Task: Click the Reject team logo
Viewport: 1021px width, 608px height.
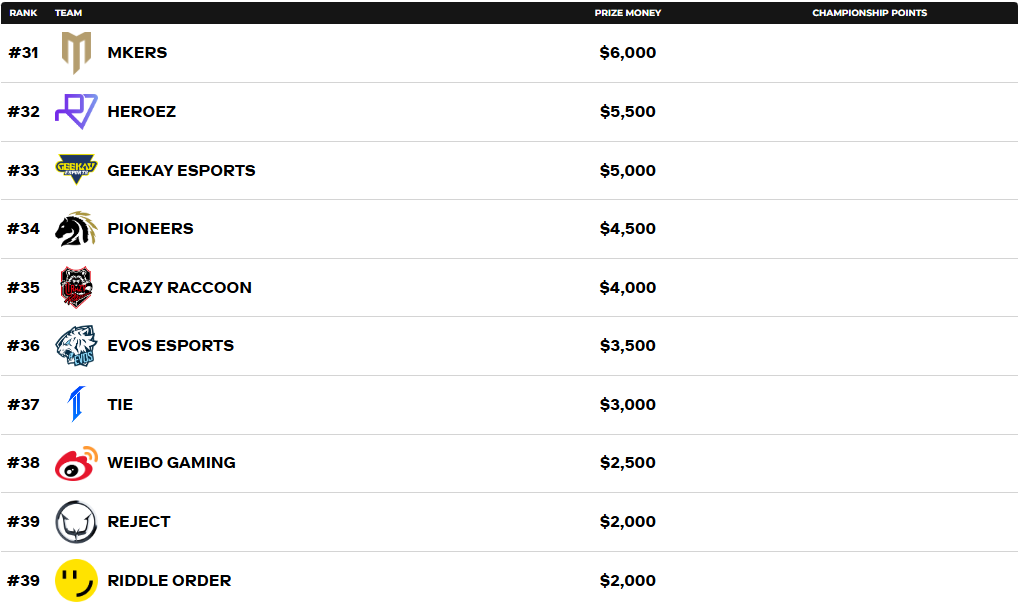Action: click(x=76, y=522)
